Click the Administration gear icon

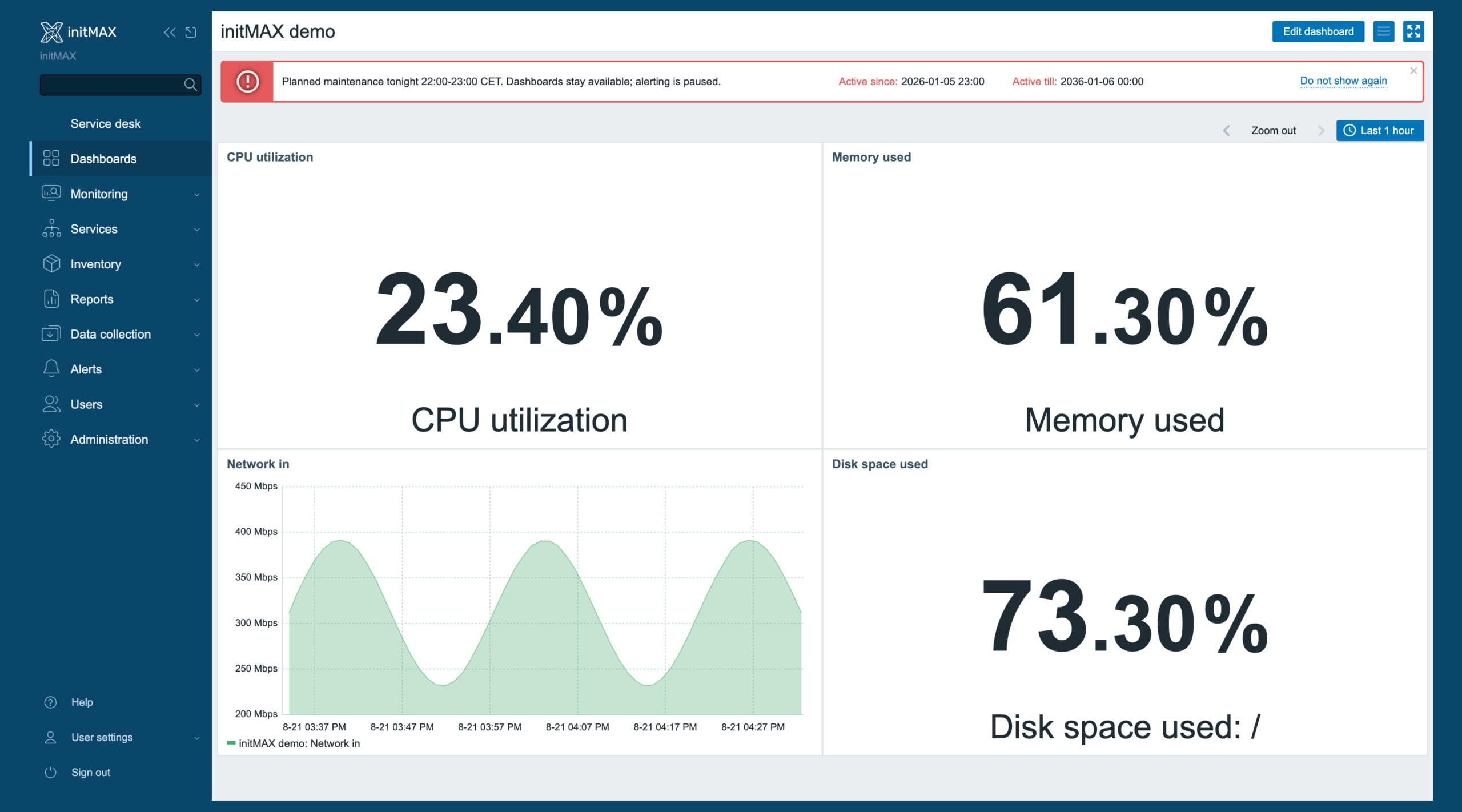point(51,439)
